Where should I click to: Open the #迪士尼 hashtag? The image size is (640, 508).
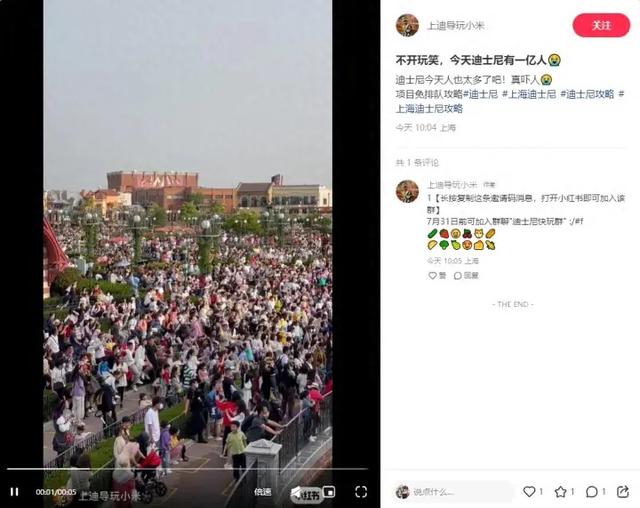click(480, 94)
